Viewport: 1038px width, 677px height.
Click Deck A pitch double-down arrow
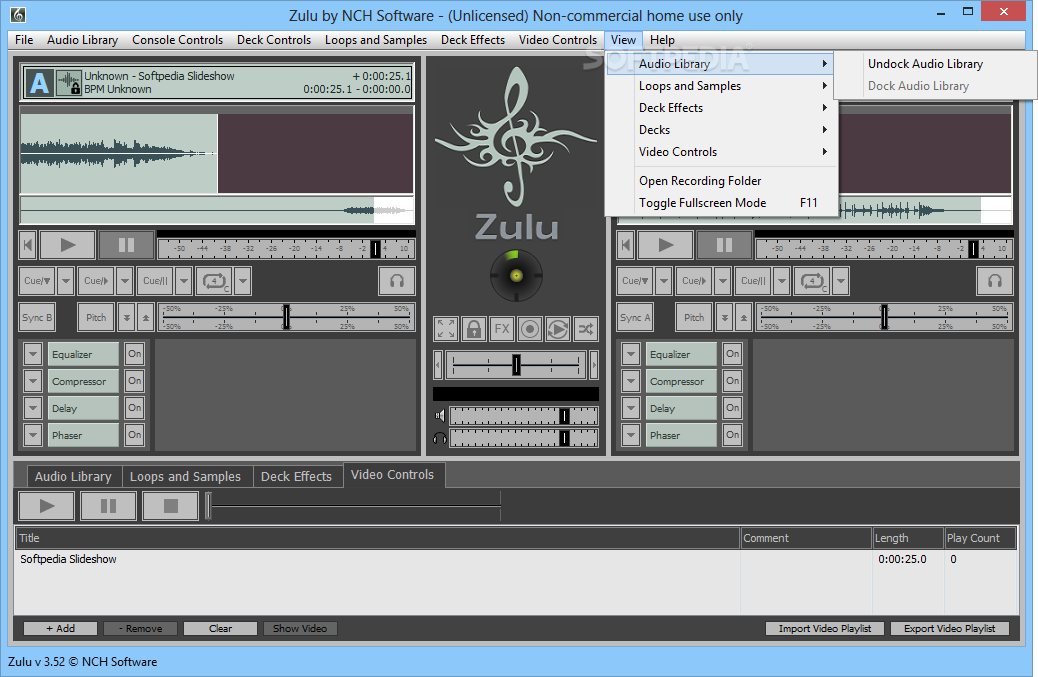coord(126,318)
